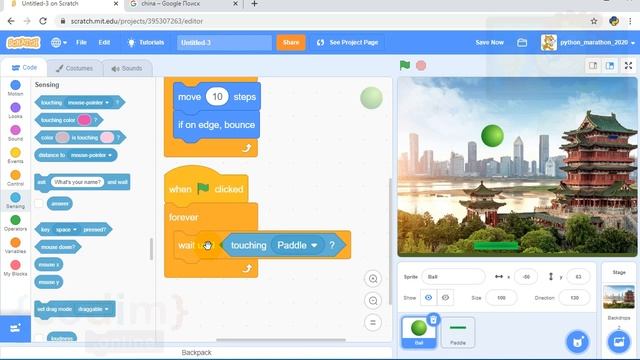
Task: Switch to the Costumes tab
Action: (x=74, y=68)
